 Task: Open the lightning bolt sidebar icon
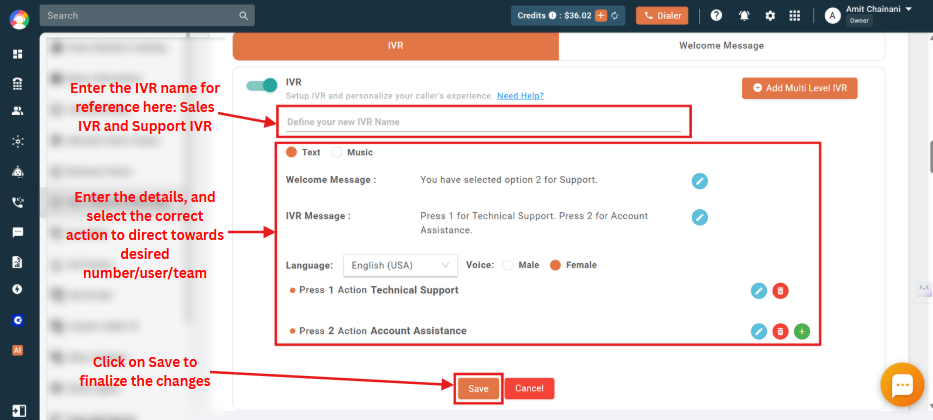[17, 289]
